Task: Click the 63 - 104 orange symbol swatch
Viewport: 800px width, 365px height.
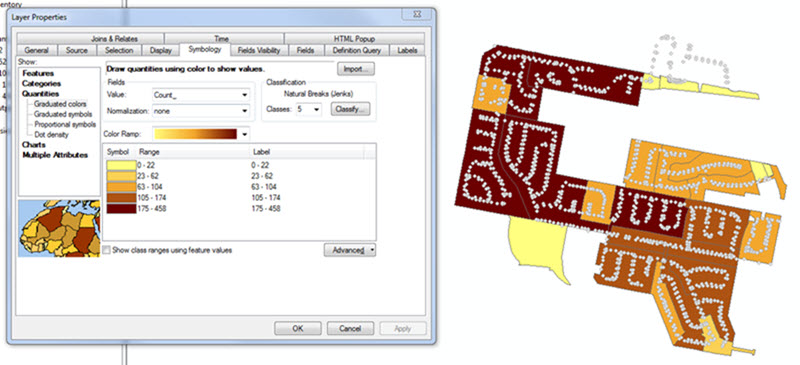Action: click(121, 186)
